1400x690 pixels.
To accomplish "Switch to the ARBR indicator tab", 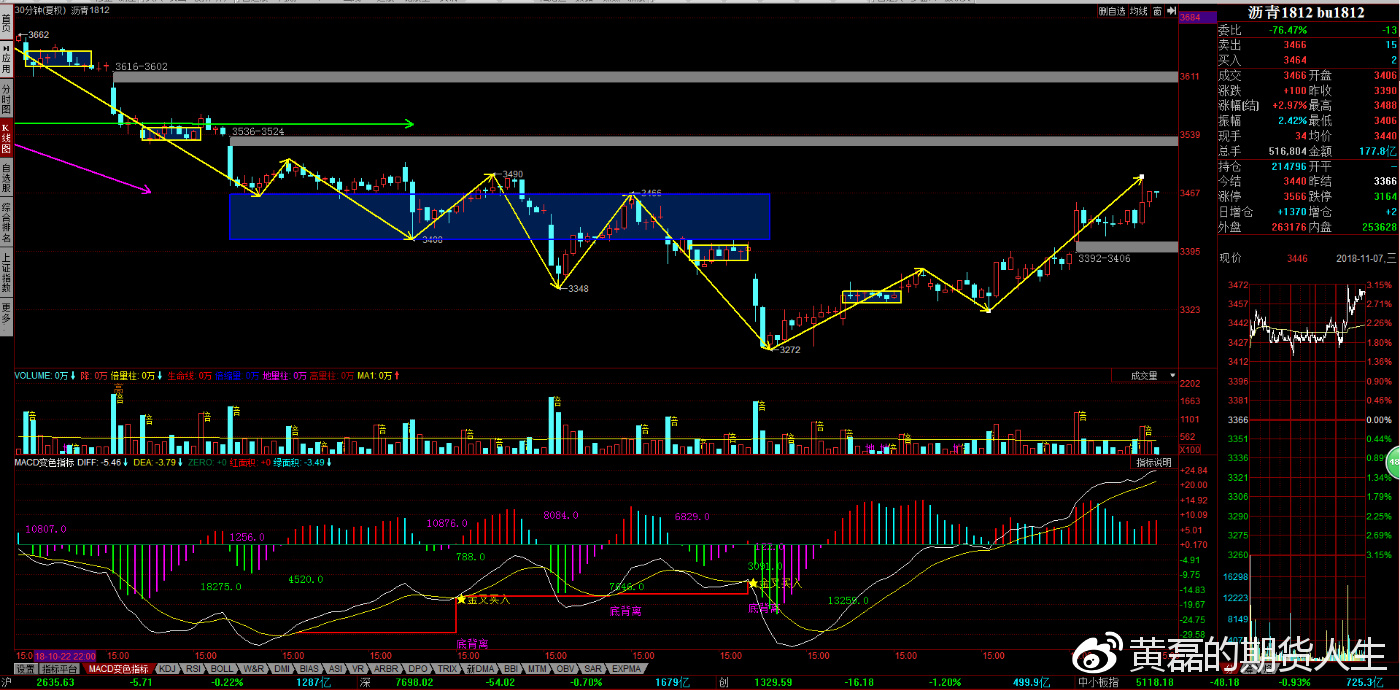I will pyautogui.click(x=387, y=668).
